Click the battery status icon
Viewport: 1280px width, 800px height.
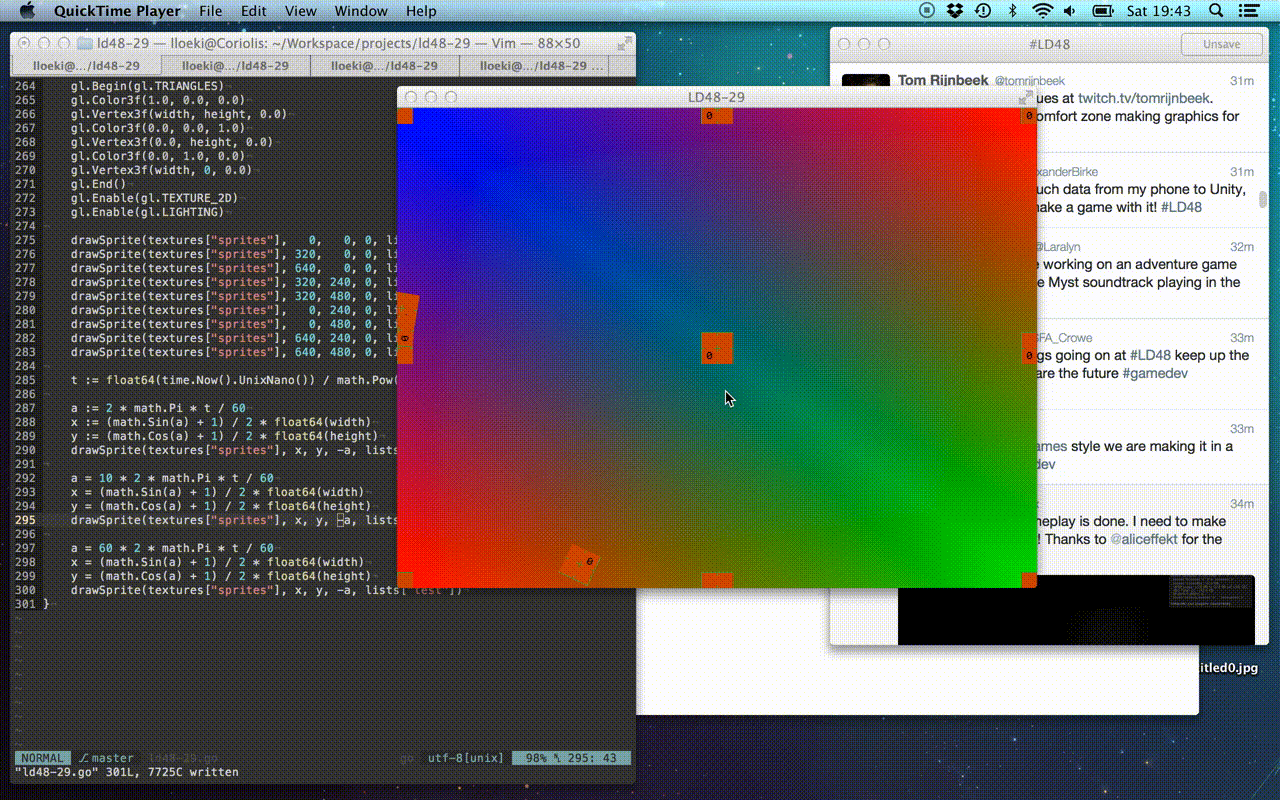1101,11
